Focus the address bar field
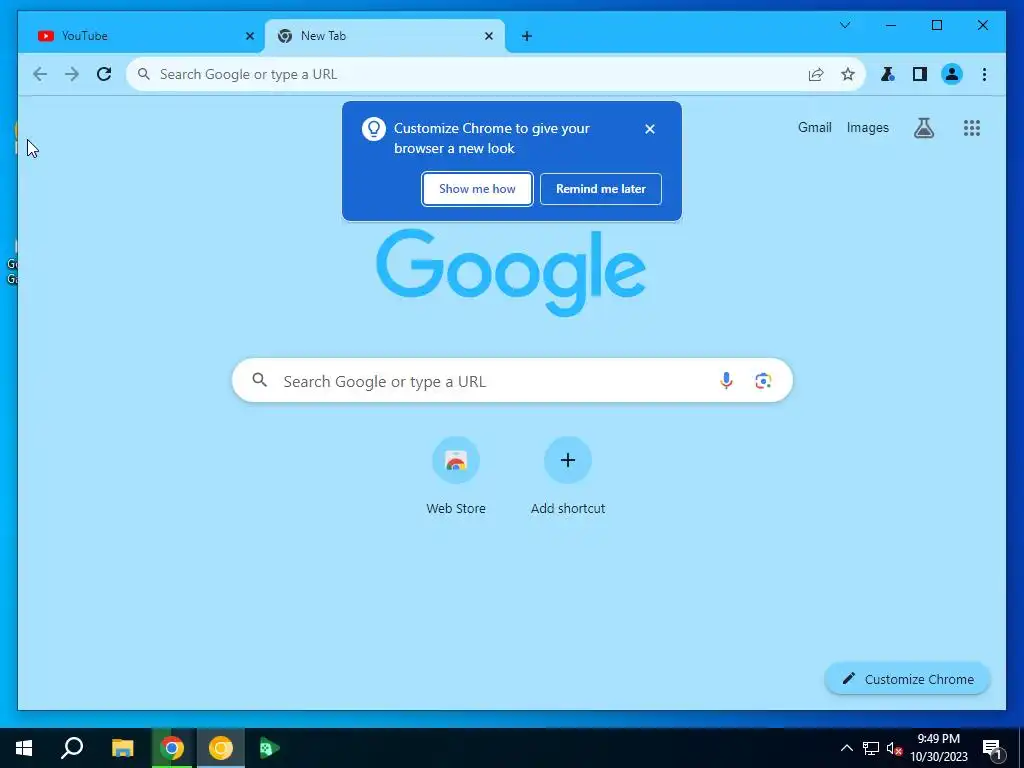This screenshot has width=1024, height=768. click(x=496, y=74)
